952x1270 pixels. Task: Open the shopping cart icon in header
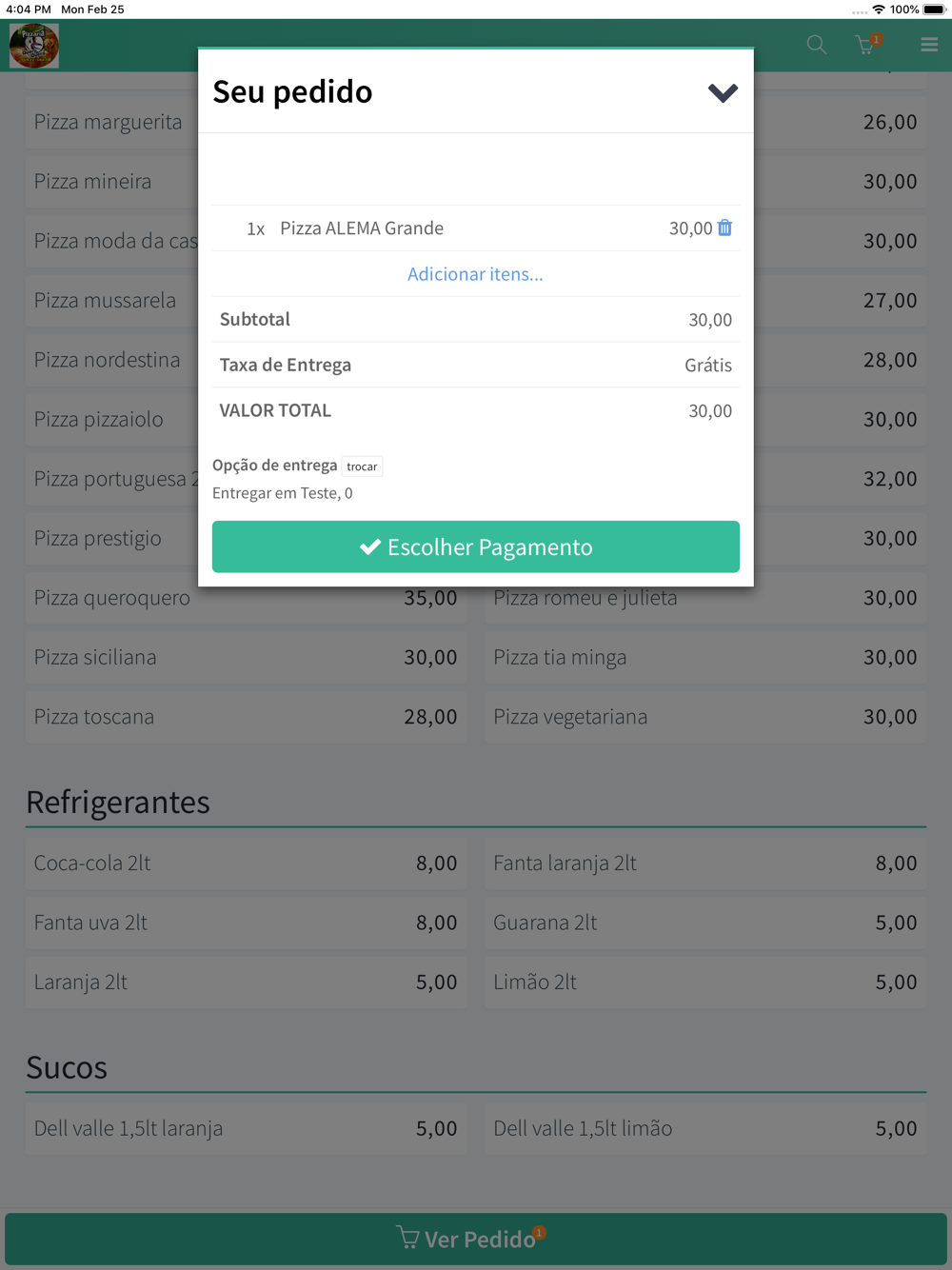[868, 44]
